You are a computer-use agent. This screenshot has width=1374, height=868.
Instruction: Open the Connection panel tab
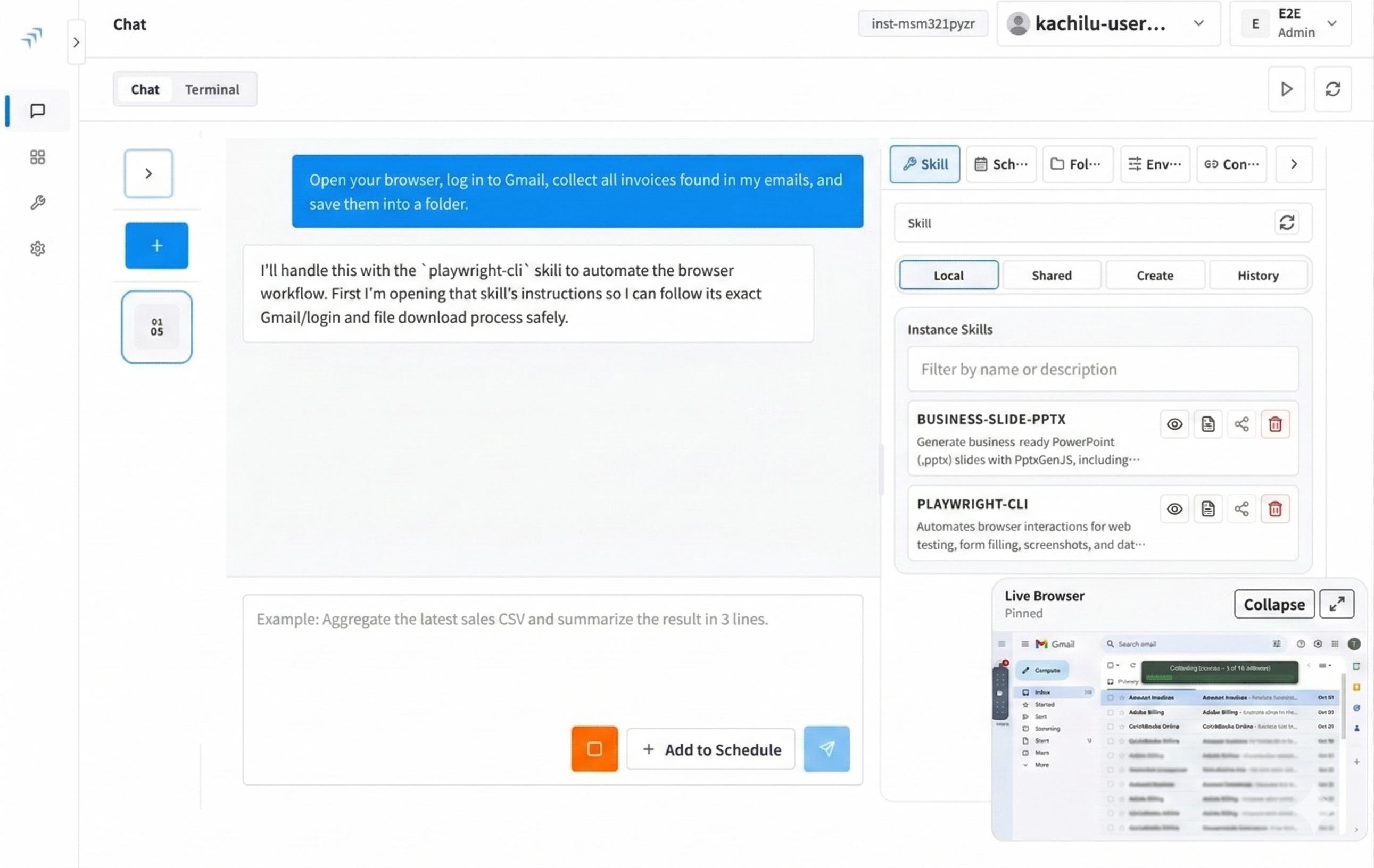click(x=1231, y=164)
